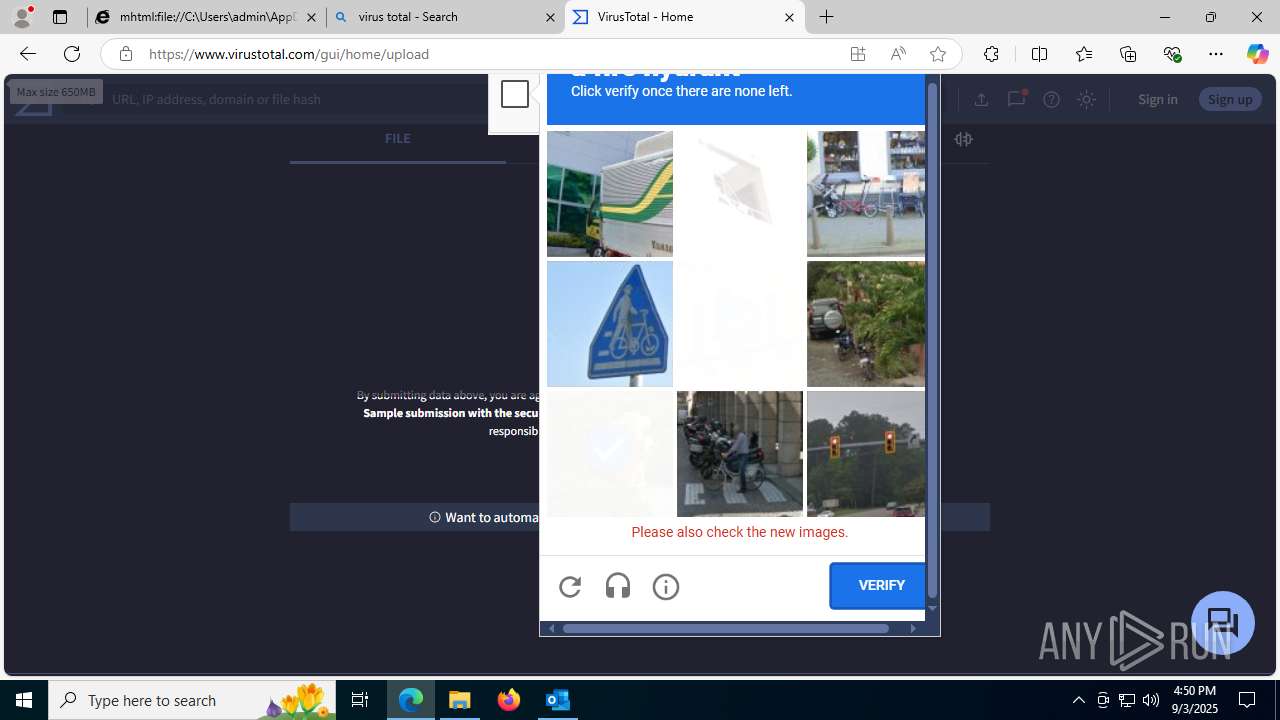Open the chat support bubble
This screenshot has height=720, width=1280.
pos(1223,623)
